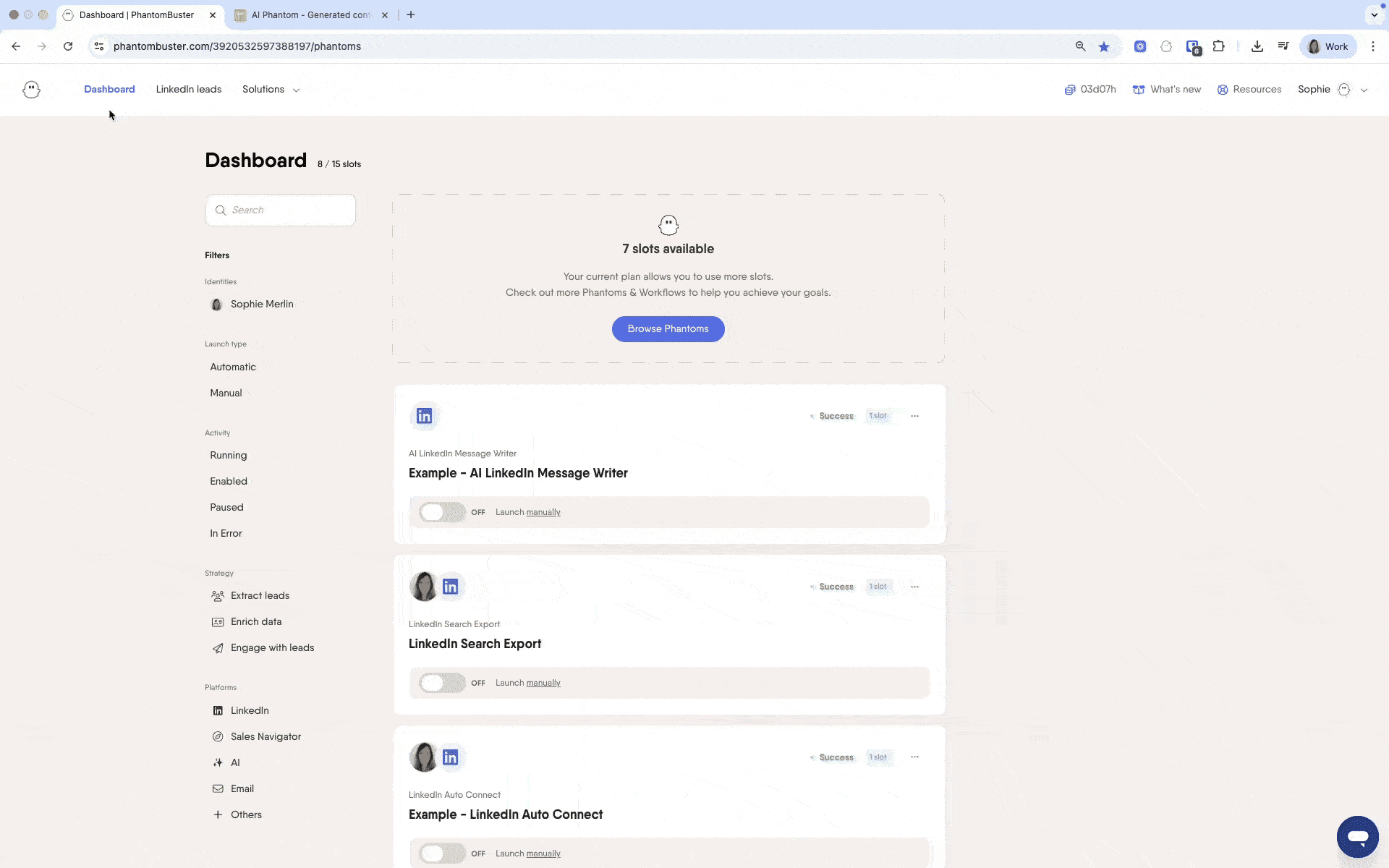Open three-dot menu on LinkedIn Search Export card
This screenshot has width=1389, height=868.
point(914,587)
